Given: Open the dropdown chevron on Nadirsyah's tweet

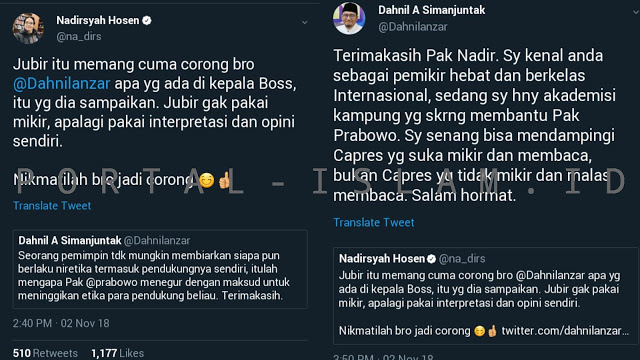Looking at the screenshot, I should point(304,22).
